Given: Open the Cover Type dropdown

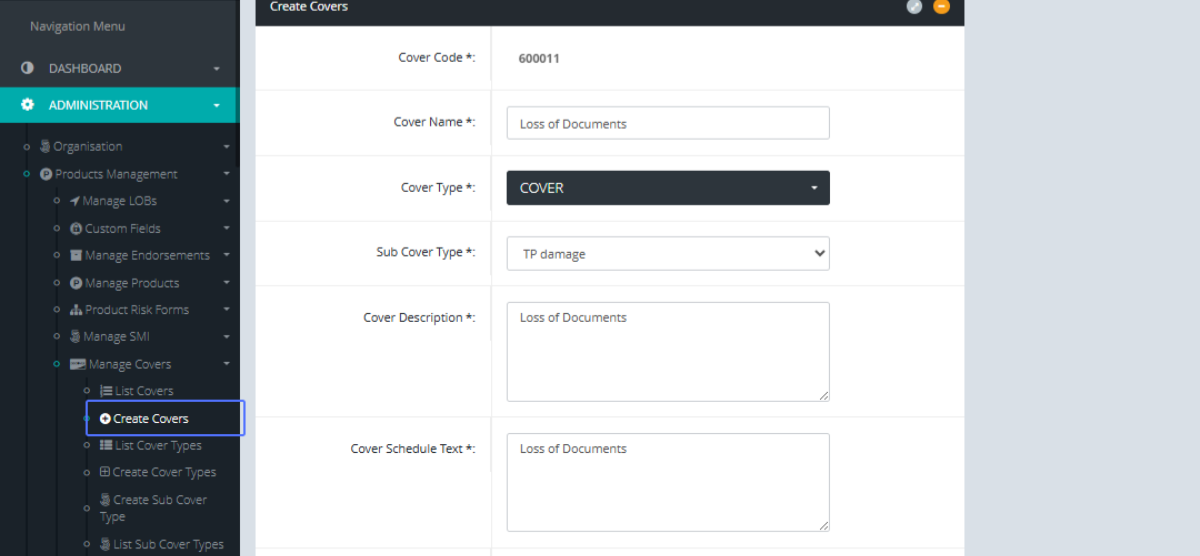Looking at the screenshot, I should pyautogui.click(x=668, y=188).
